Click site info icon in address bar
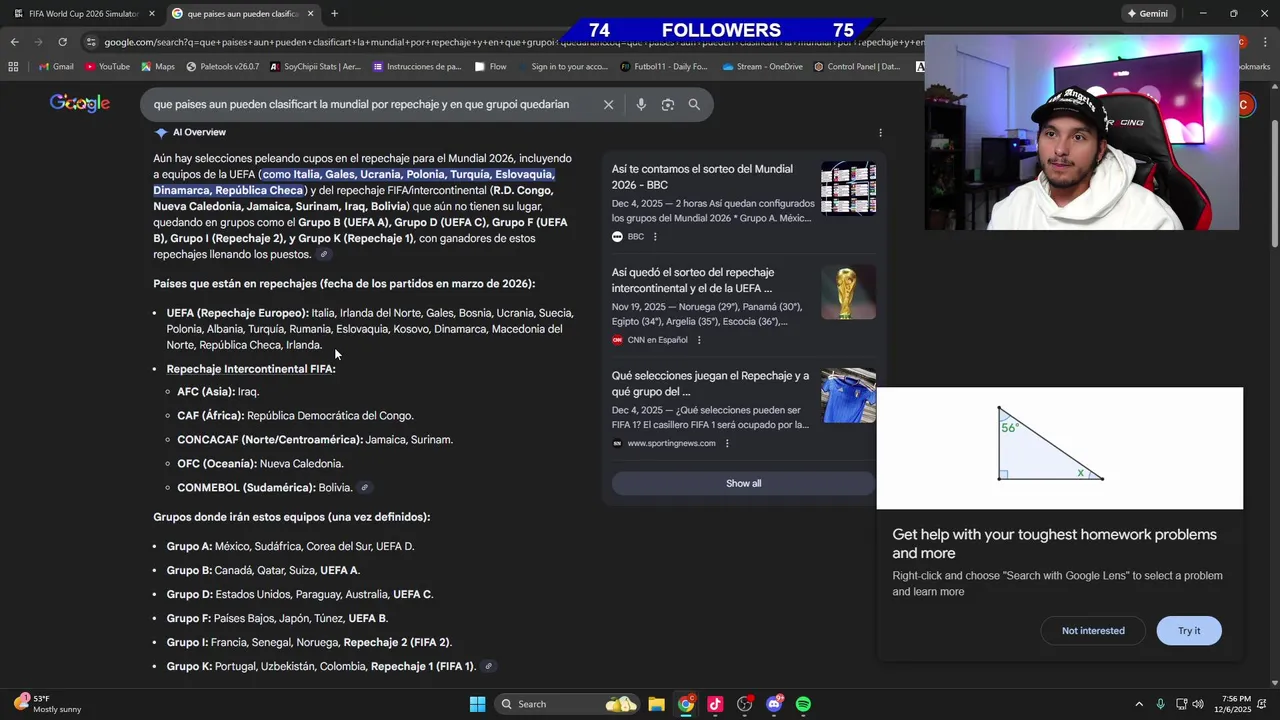 pyautogui.click(x=91, y=42)
